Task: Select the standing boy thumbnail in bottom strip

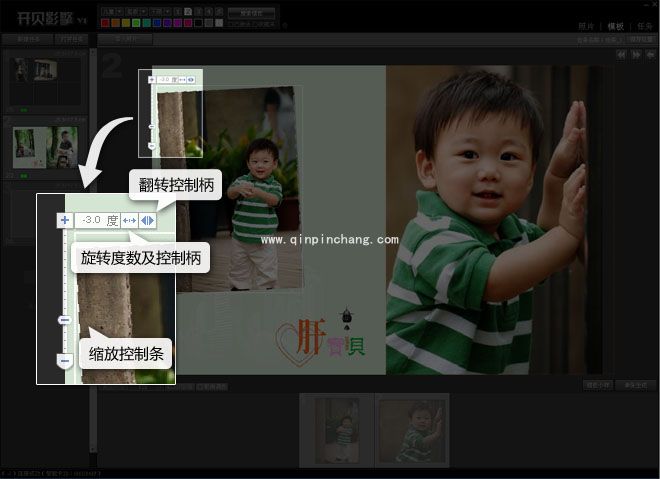Action: 337,430
